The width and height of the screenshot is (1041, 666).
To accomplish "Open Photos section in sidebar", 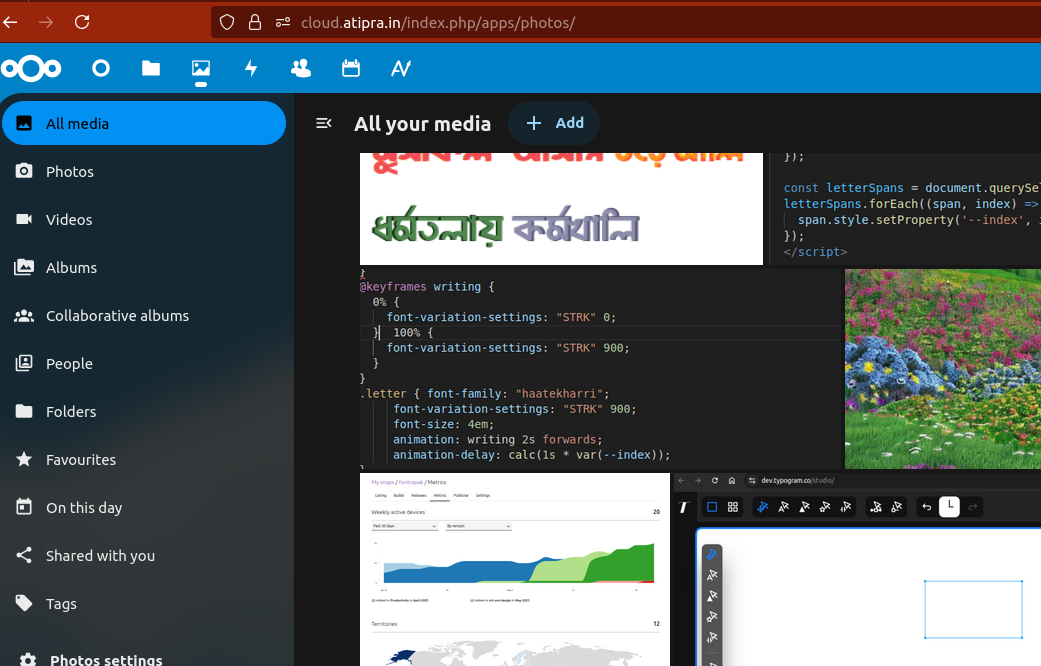I will [x=144, y=171].
